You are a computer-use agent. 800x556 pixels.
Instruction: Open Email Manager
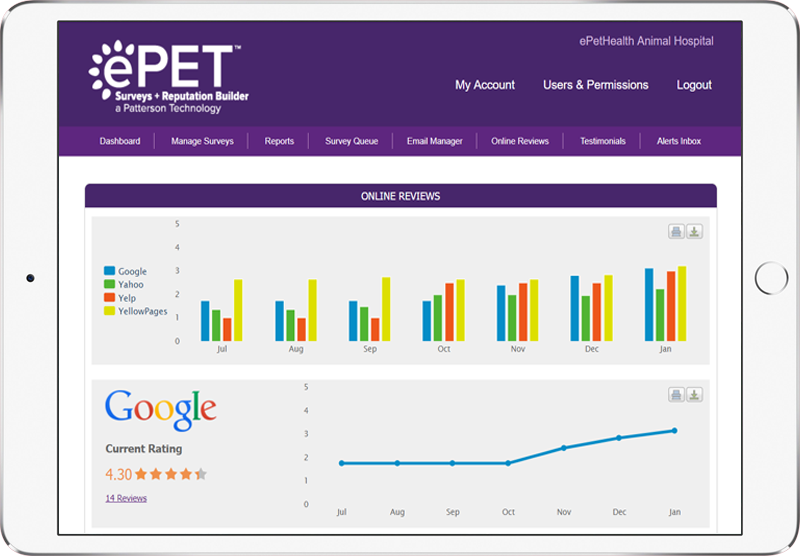point(435,141)
